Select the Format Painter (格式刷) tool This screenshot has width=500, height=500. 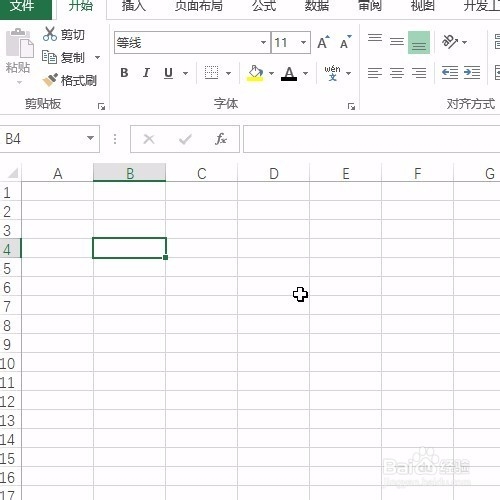(x=70, y=80)
